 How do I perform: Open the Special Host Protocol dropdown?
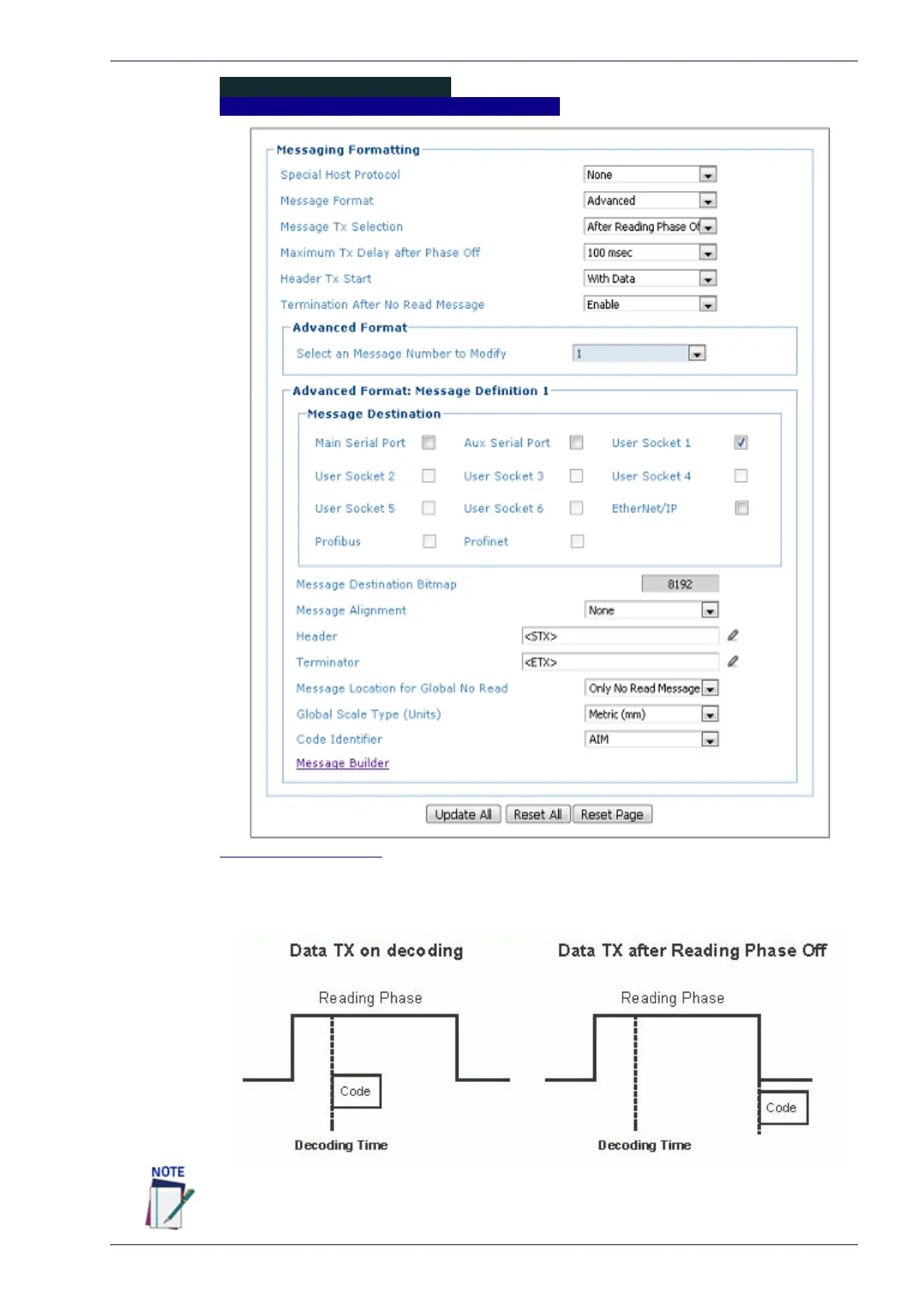tap(650, 175)
